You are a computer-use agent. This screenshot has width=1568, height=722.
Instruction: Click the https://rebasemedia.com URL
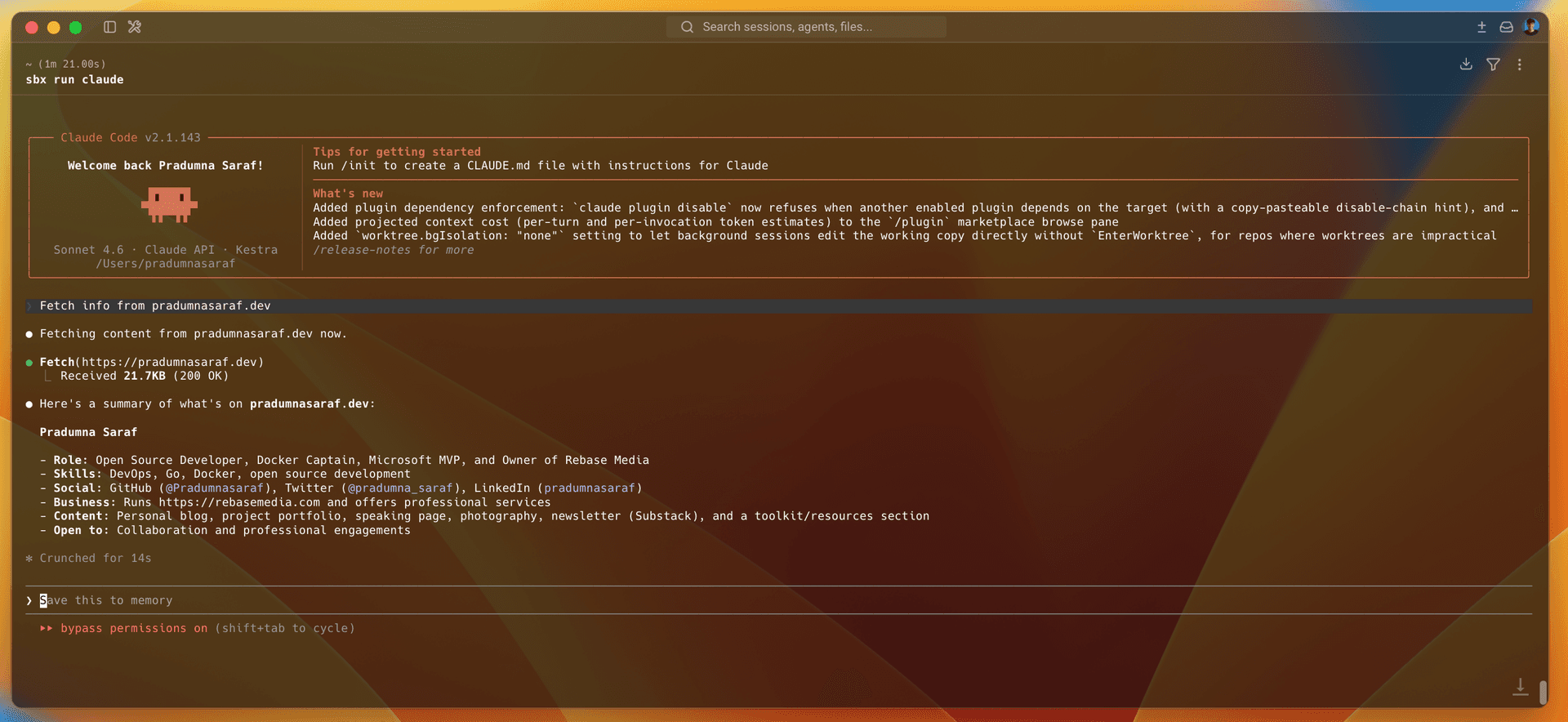tap(239, 502)
